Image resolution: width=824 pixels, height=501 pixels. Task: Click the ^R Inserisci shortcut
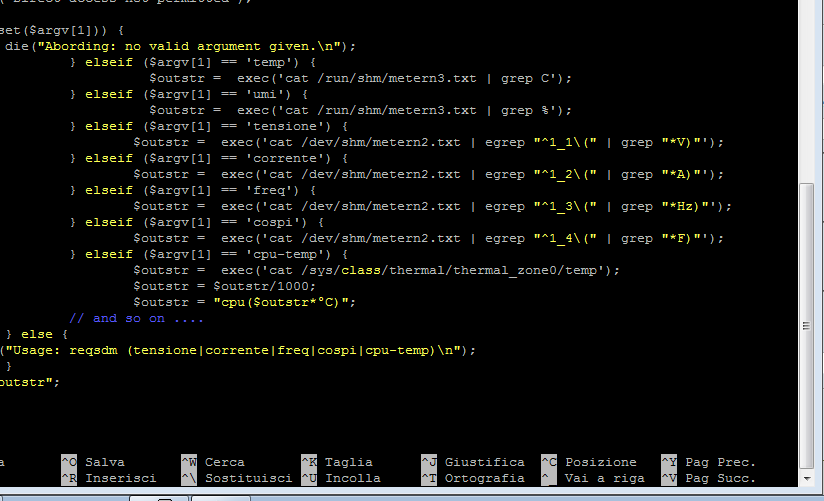tap(109, 478)
